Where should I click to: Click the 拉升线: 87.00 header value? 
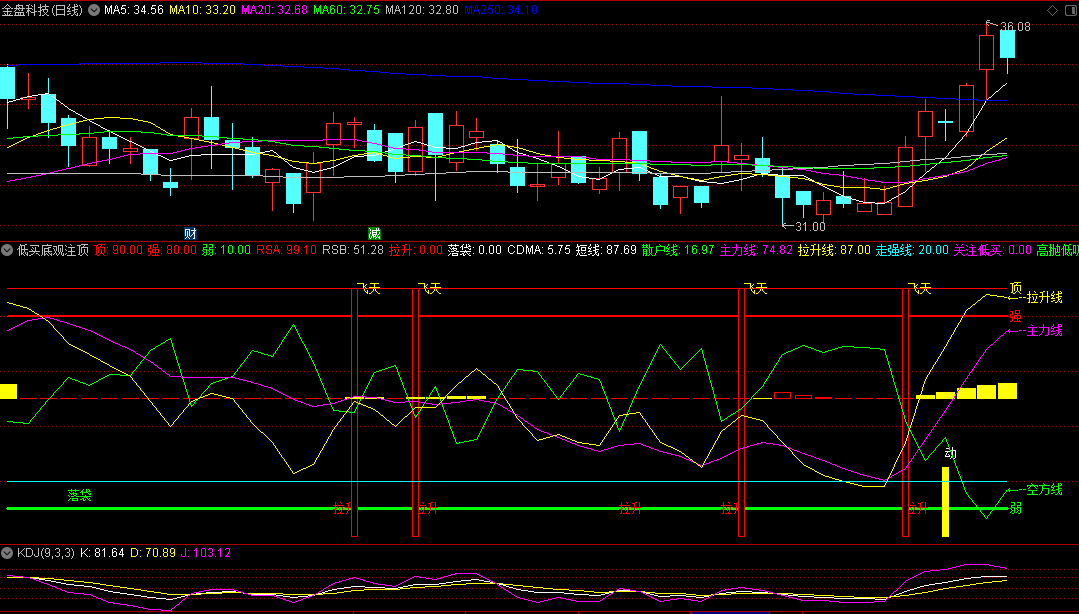(x=834, y=250)
